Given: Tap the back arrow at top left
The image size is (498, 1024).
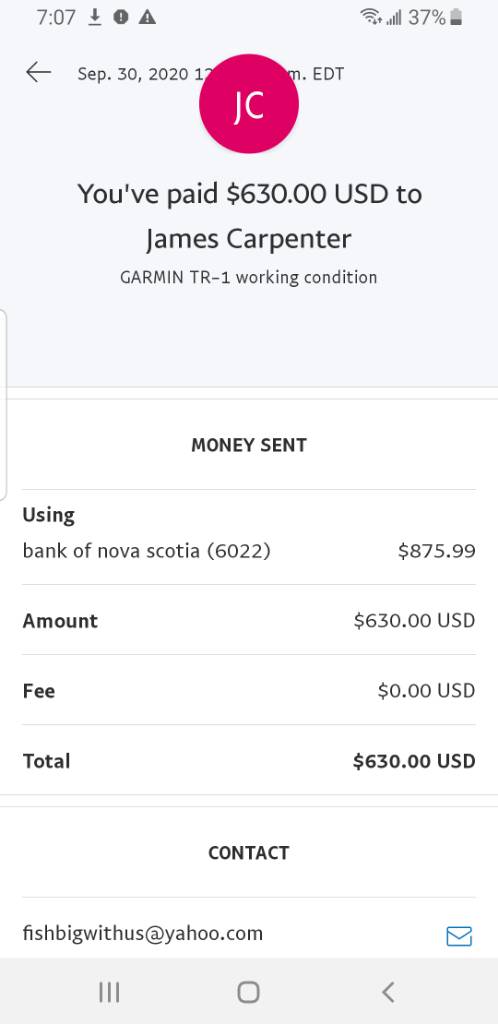Looking at the screenshot, I should (39, 72).
